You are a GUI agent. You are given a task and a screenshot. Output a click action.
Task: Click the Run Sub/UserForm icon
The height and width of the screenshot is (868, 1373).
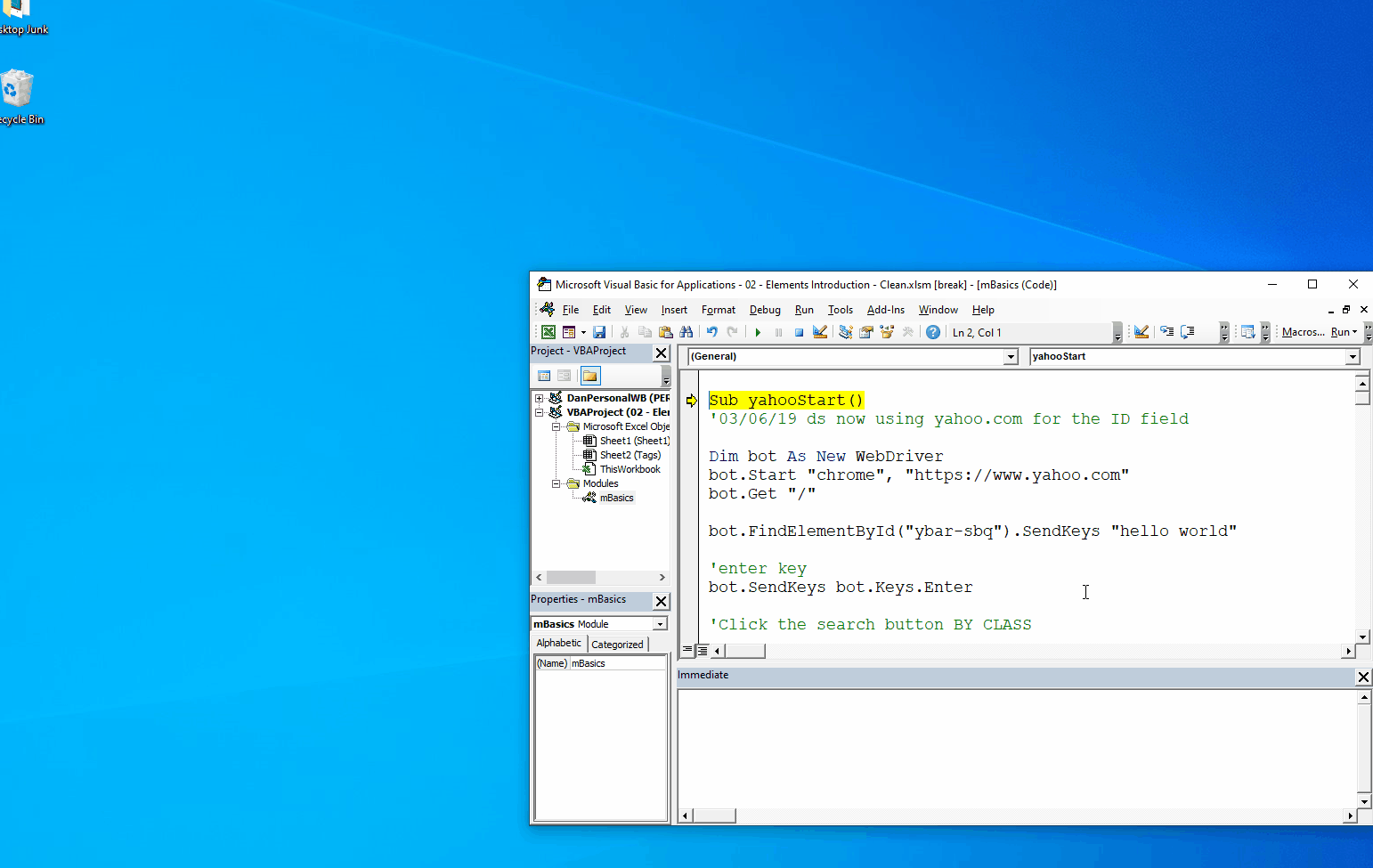[758, 331]
